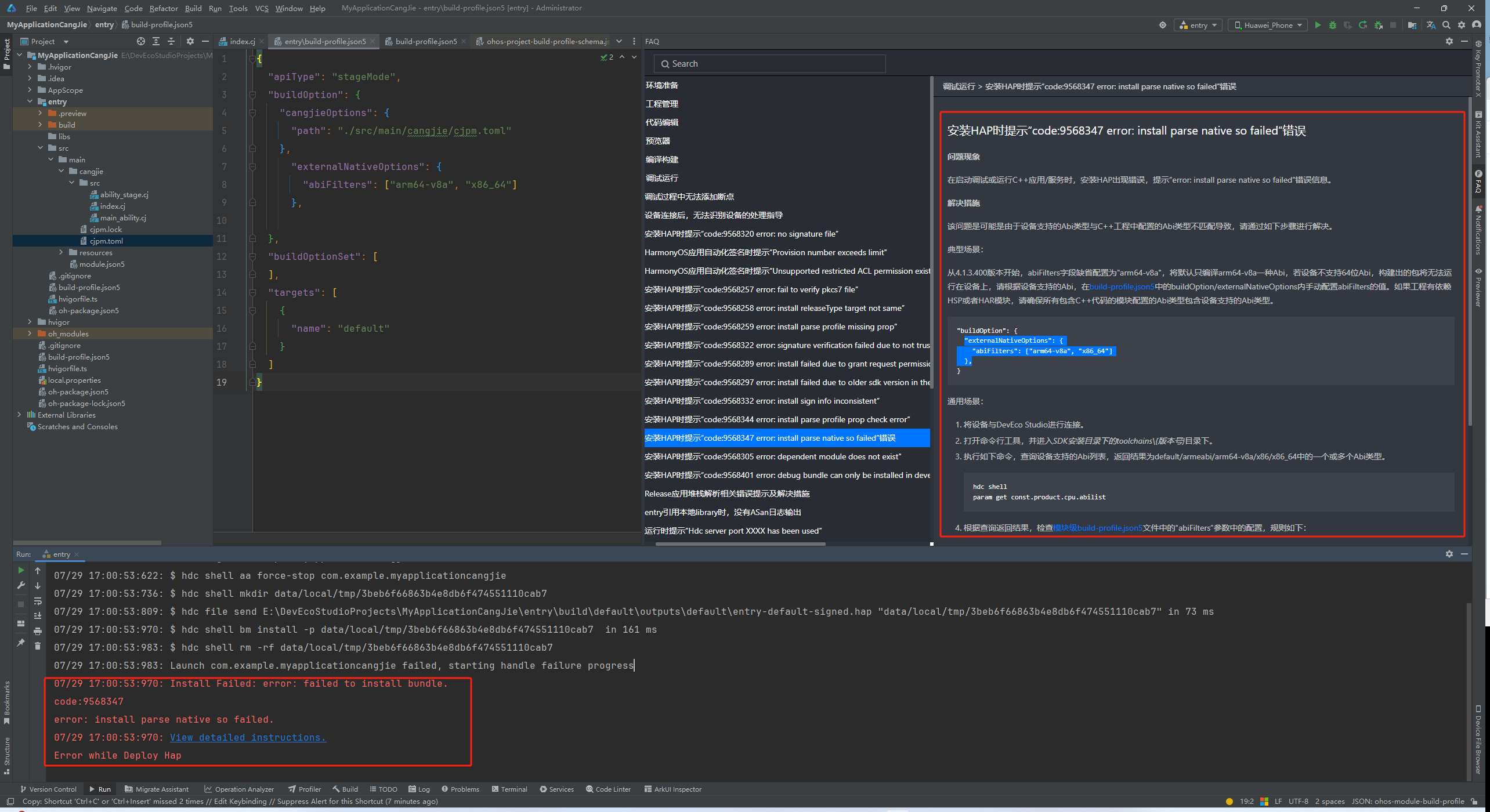Toggle the Bookmarks side tool window
Screen dimensions: 1490x812
click(6, 703)
